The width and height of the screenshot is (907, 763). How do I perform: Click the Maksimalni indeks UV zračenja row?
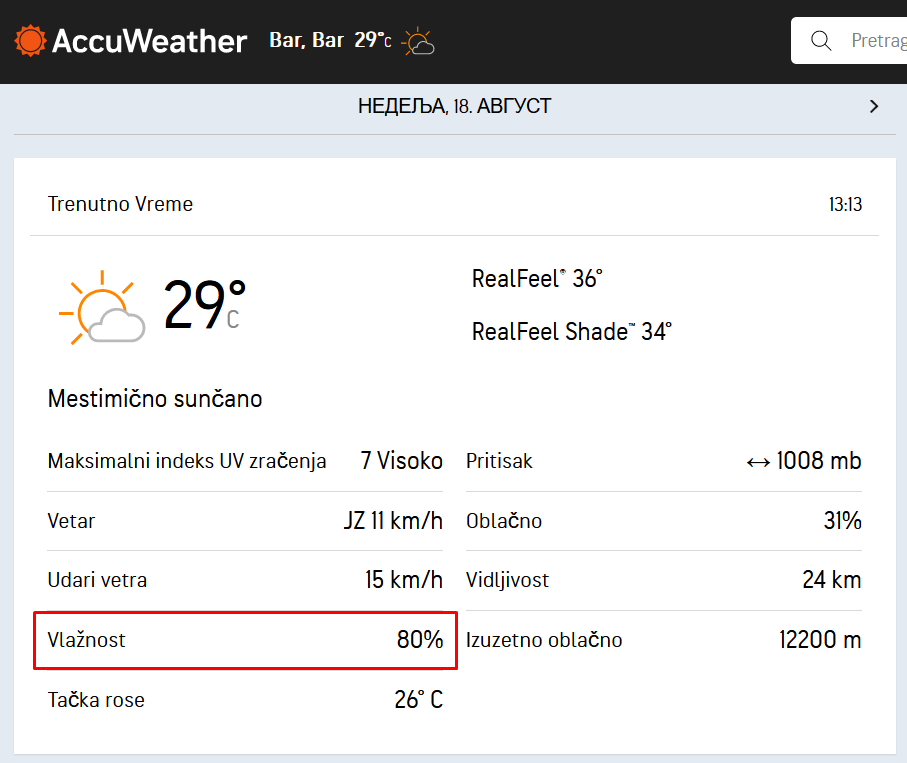coord(245,462)
